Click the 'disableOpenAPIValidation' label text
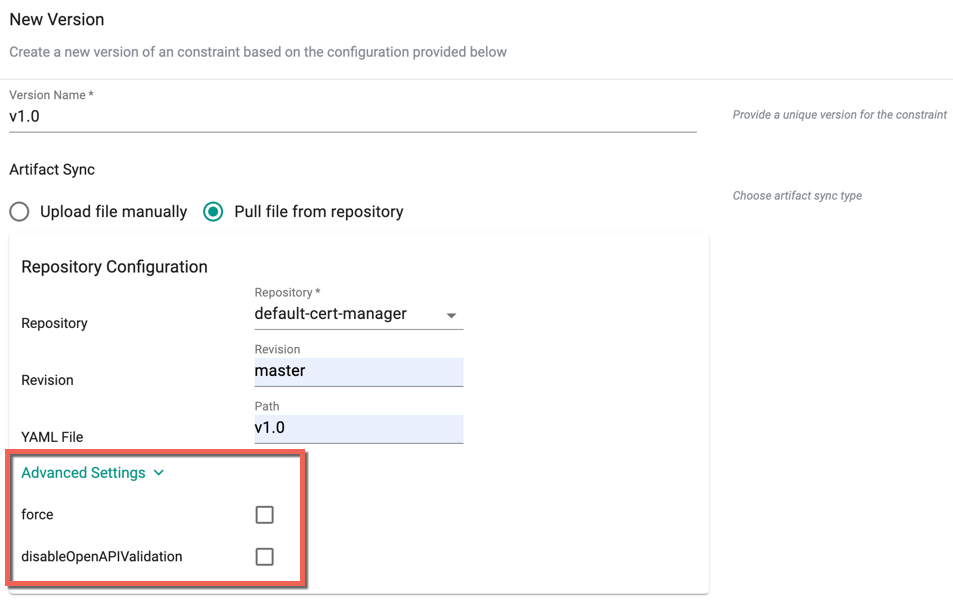 [x=101, y=556]
